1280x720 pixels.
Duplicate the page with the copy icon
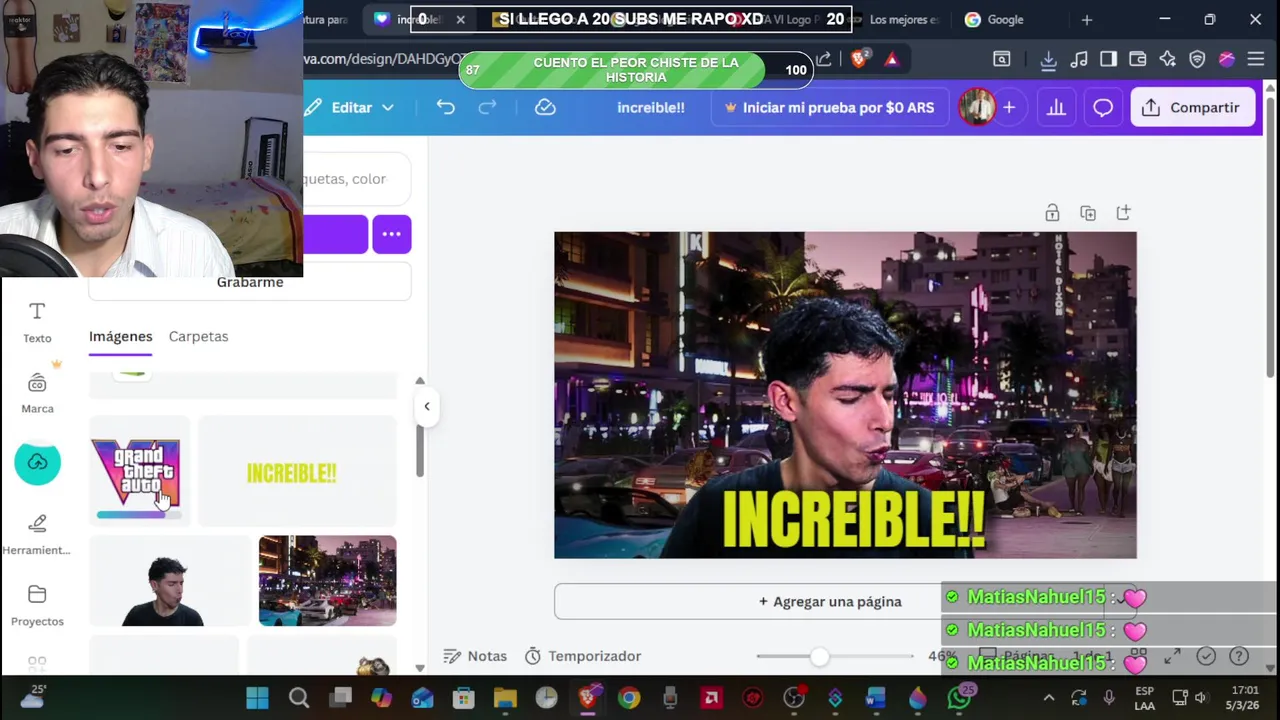click(x=1088, y=213)
